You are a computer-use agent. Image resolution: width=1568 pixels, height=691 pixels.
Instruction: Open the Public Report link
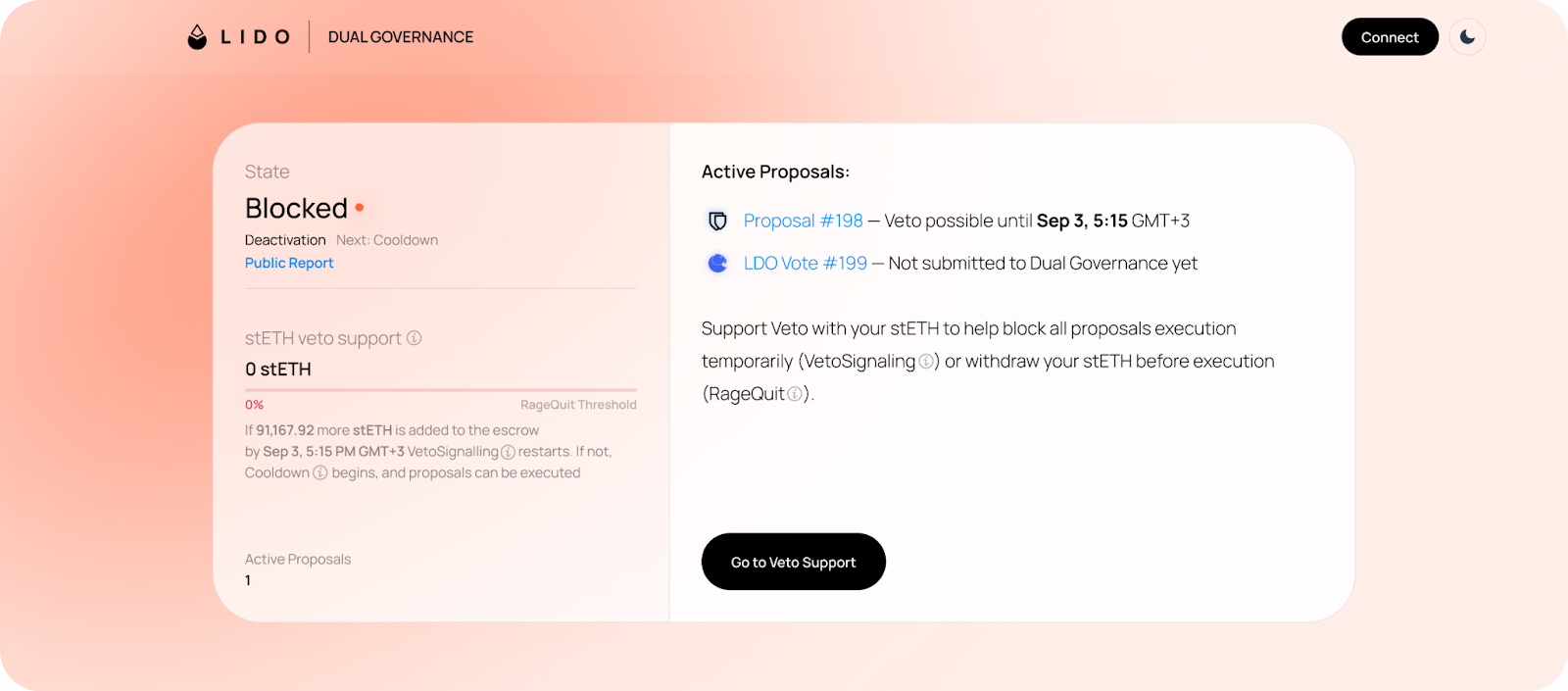[289, 263]
